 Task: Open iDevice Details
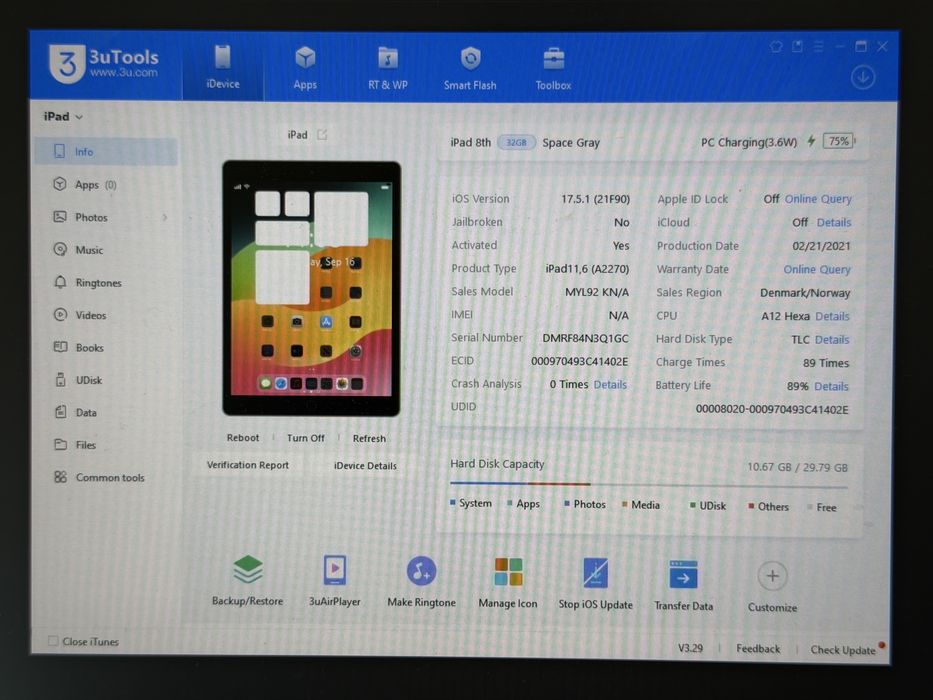(x=365, y=465)
